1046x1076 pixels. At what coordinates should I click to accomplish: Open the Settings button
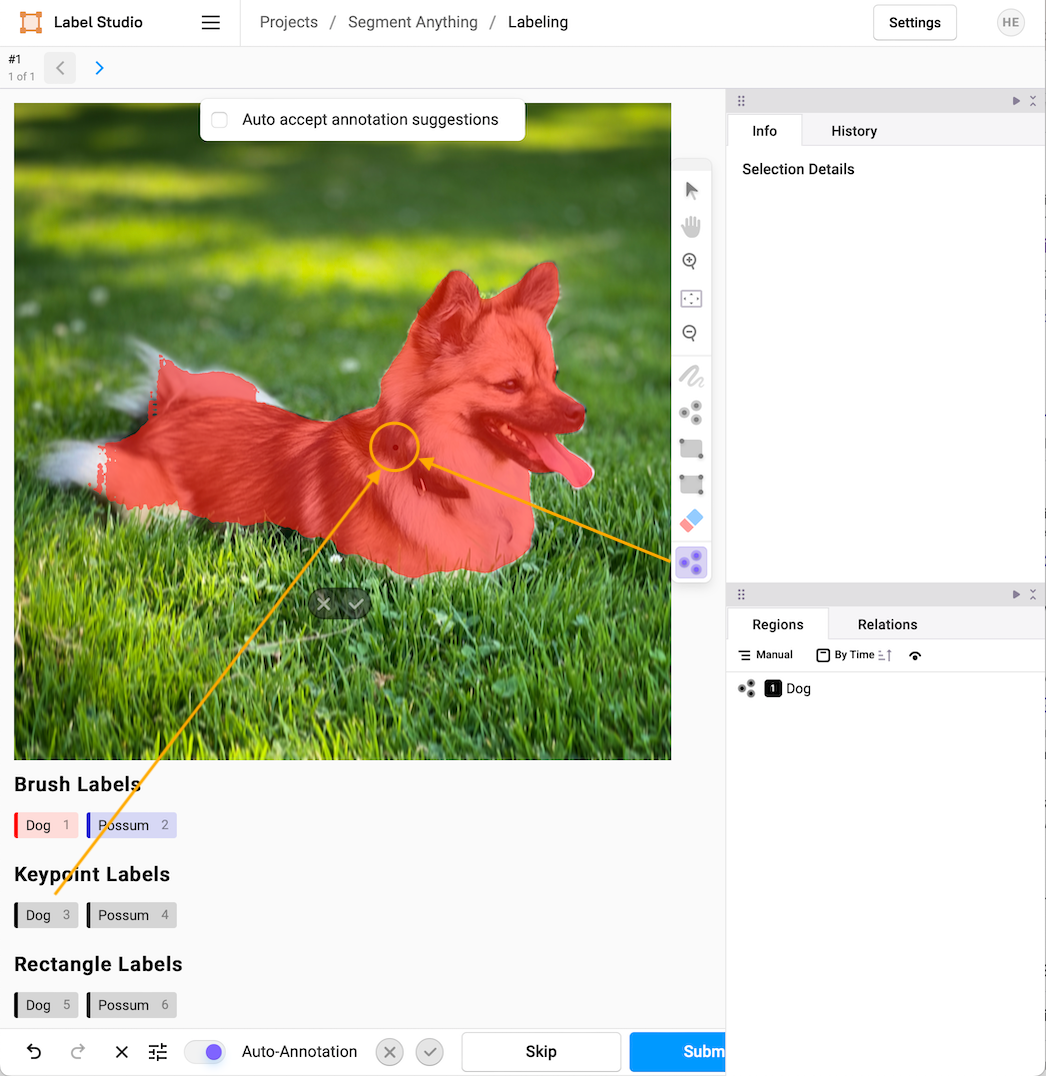tap(914, 23)
